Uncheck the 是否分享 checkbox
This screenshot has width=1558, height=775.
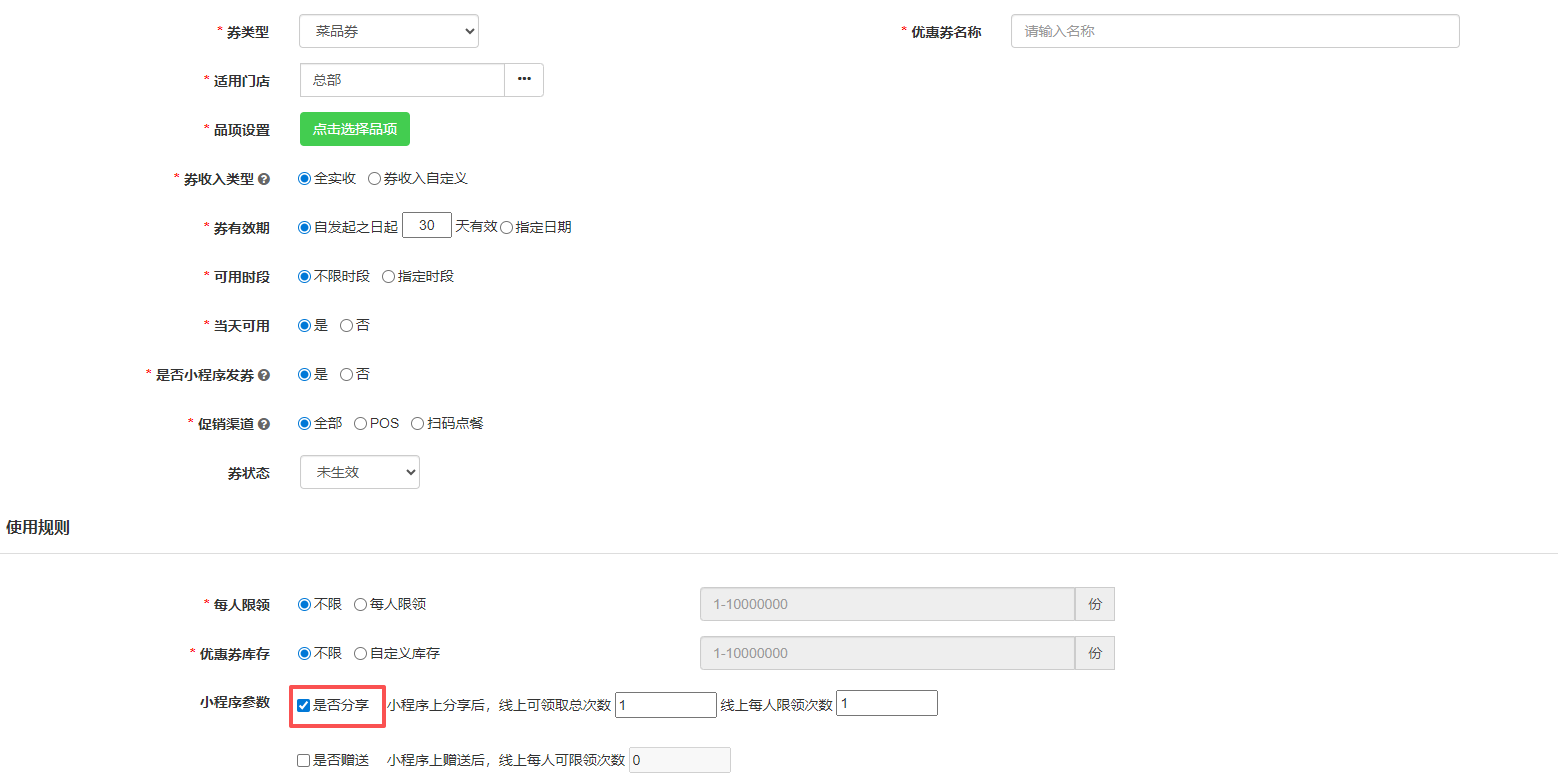coord(304,705)
